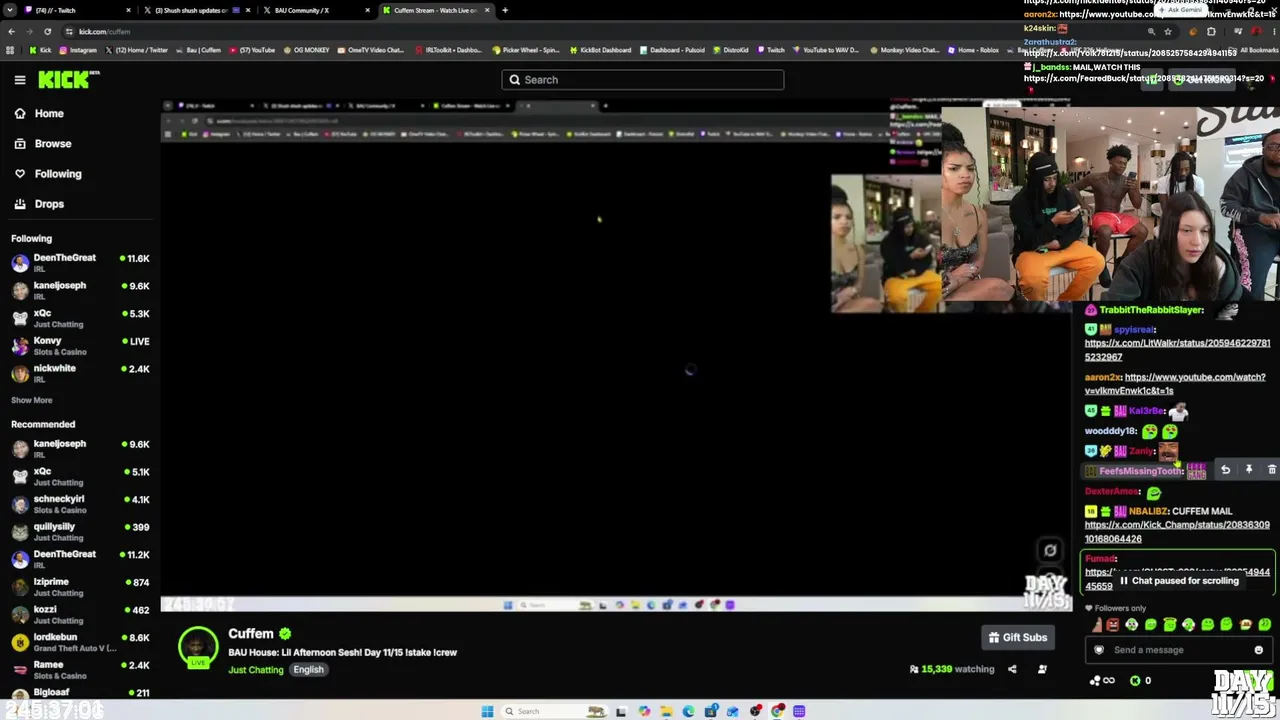Open the Kick sidebar hamburger menu
The image size is (1280, 720).
pyautogui.click(x=20, y=80)
